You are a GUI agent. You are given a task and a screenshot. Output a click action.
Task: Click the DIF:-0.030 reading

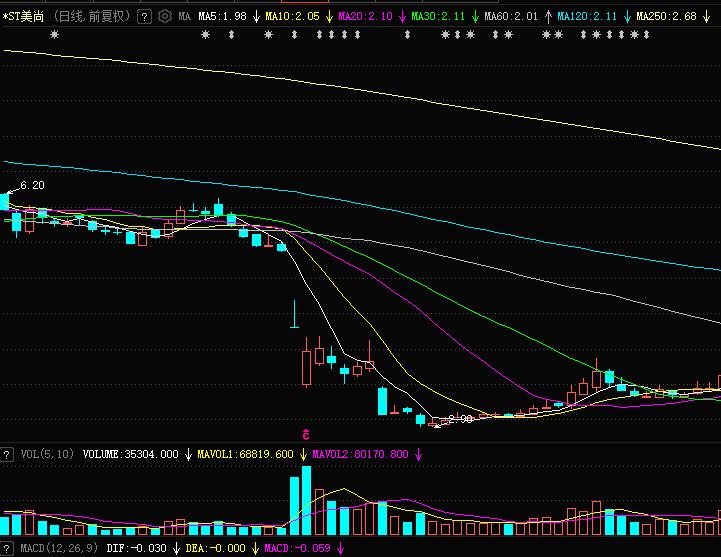[x=137, y=548]
